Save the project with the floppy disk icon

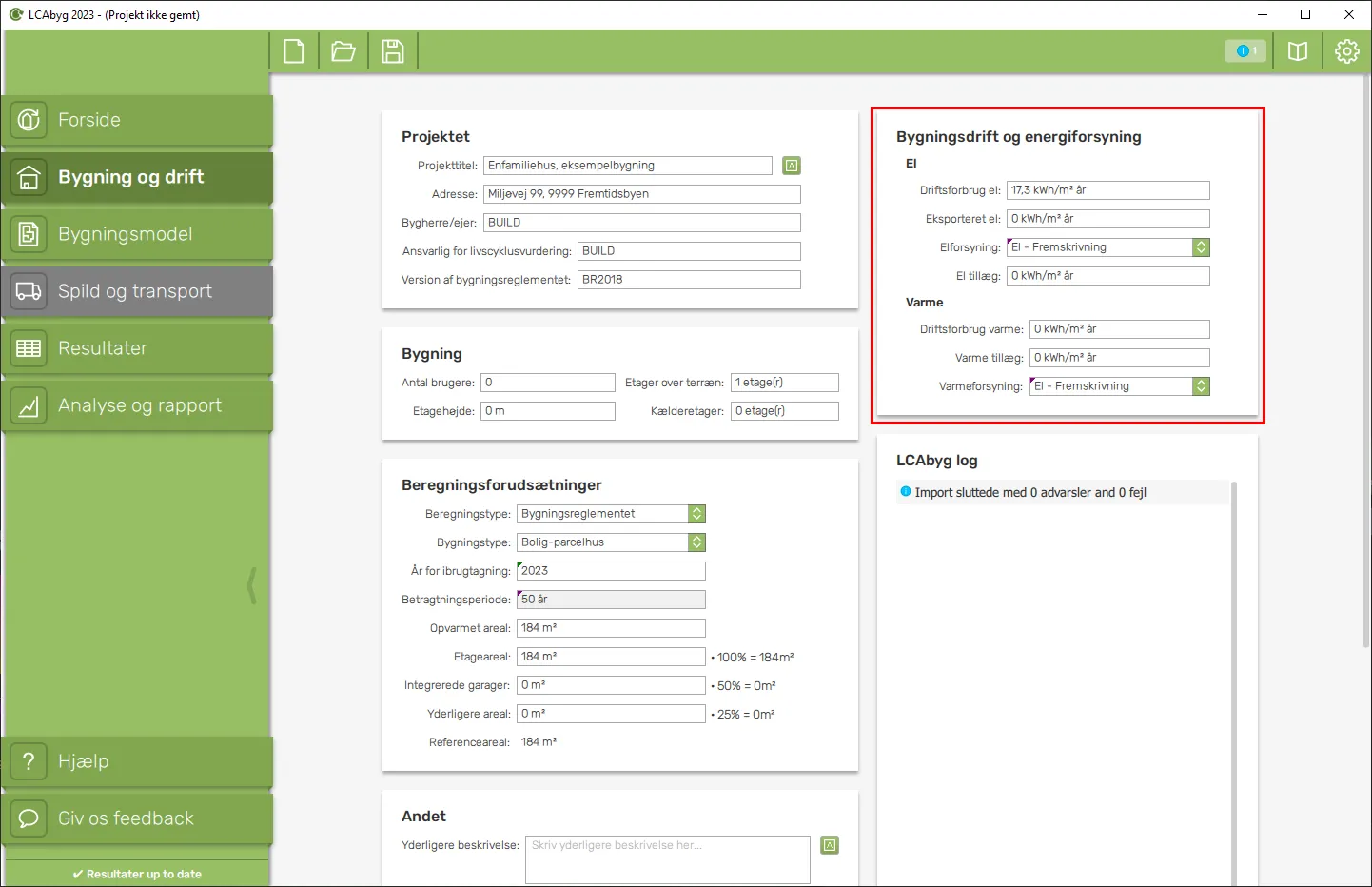(x=393, y=51)
